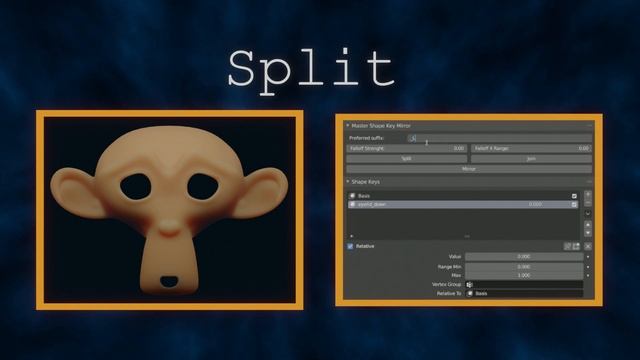Screen dimensions: 640x360
Task: Open the Relative To Basis dropdown
Action: point(524,293)
